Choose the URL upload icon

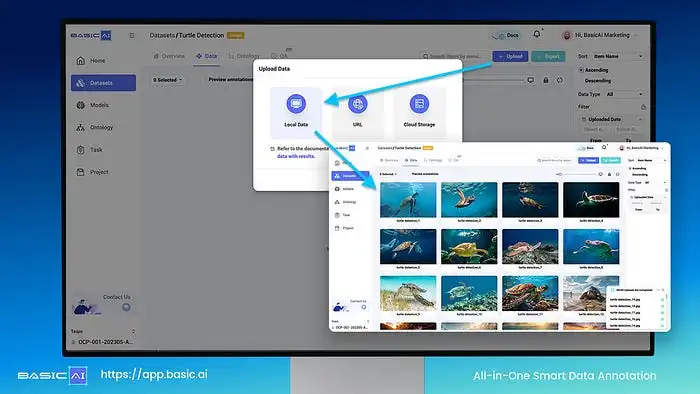(x=358, y=104)
